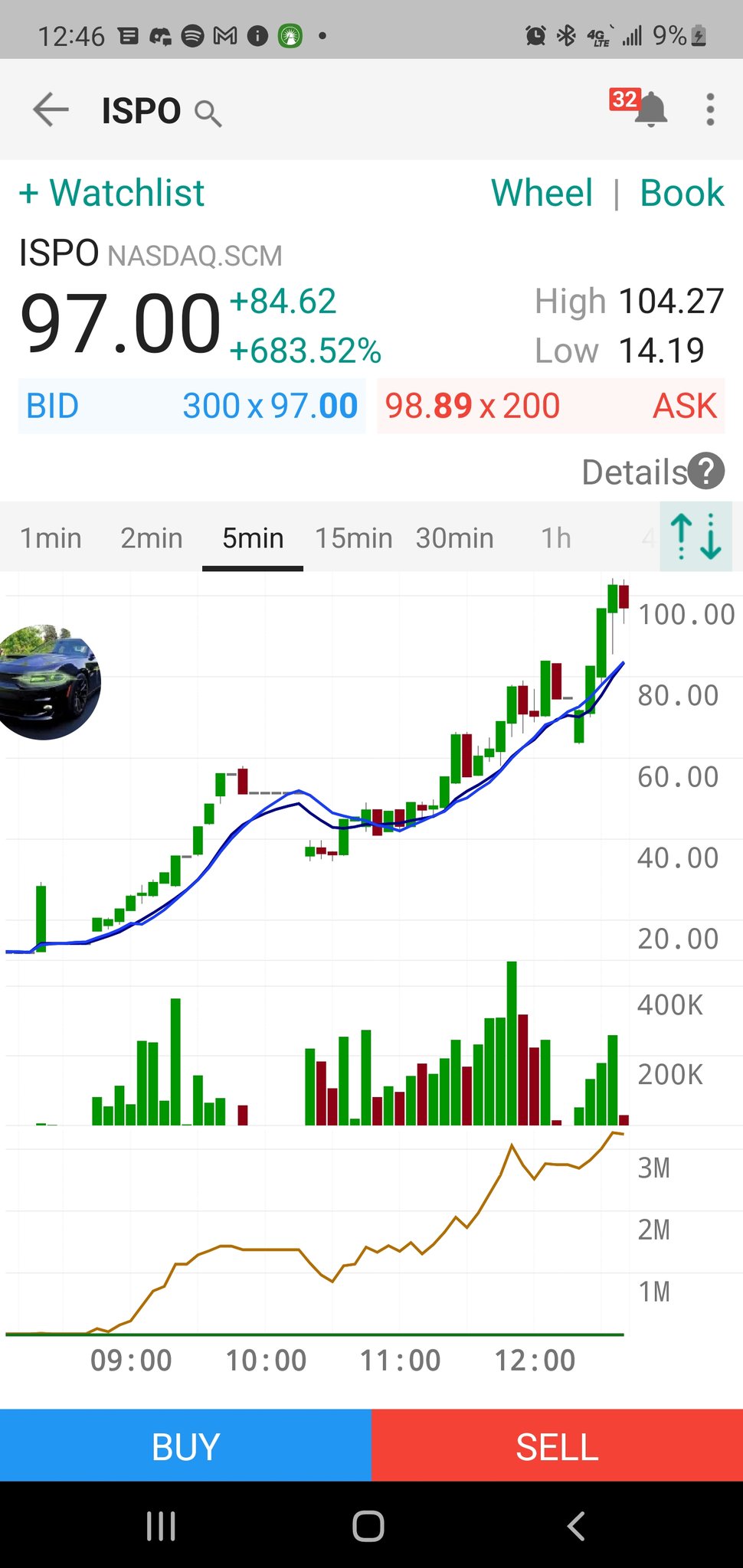Select the 5min chart interval
743x1568 pixels.
pos(253,538)
